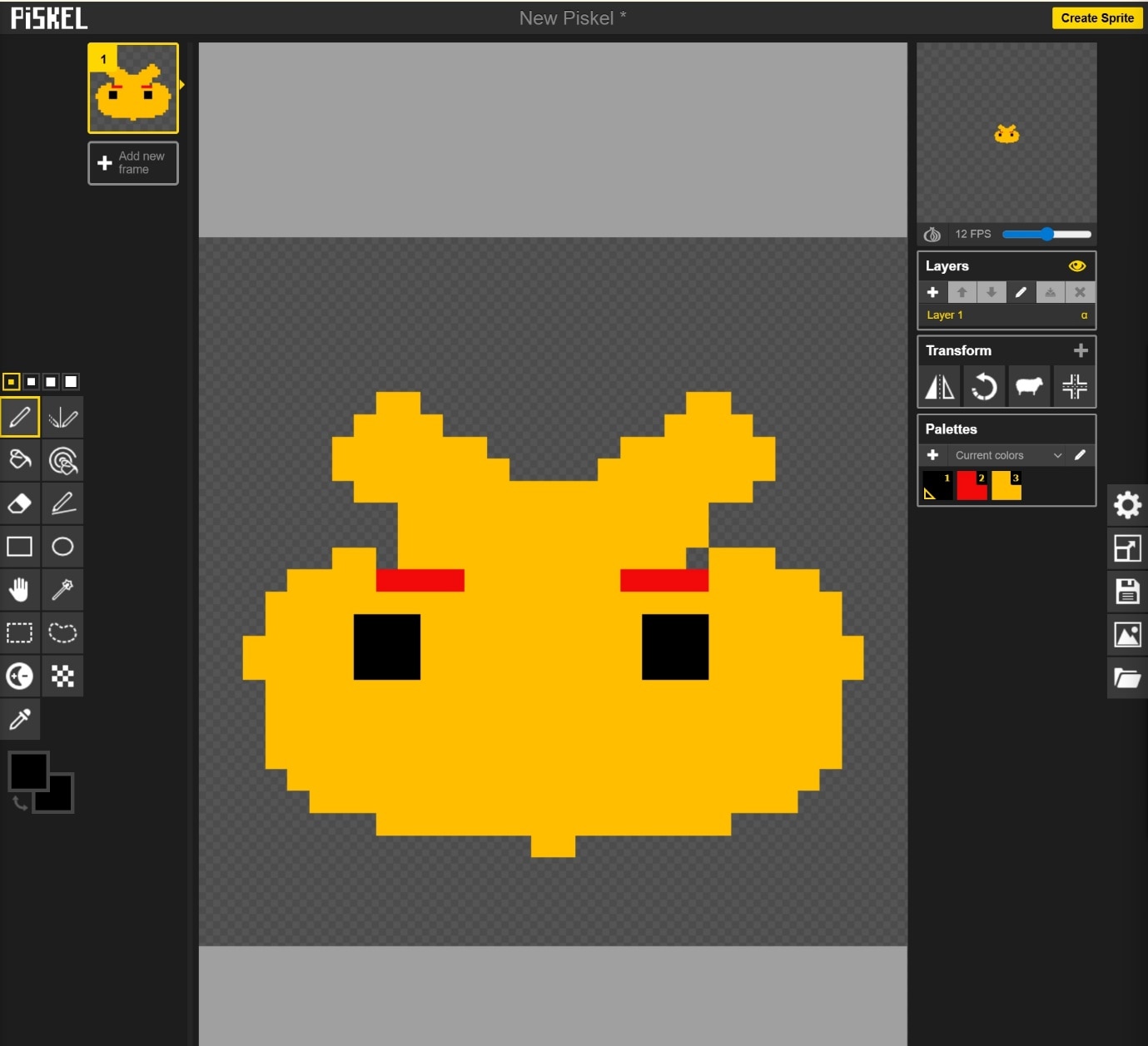Select the Eraser tool

click(20, 503)
